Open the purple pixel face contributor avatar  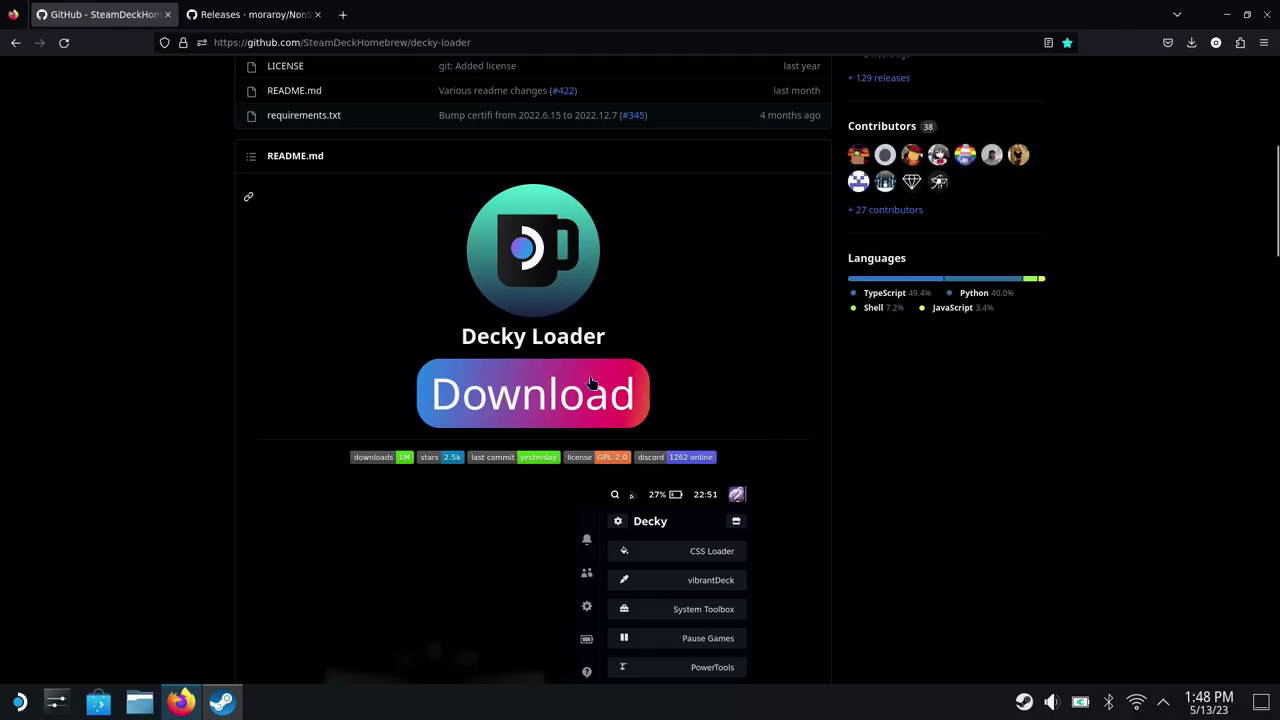pos(858,181)
